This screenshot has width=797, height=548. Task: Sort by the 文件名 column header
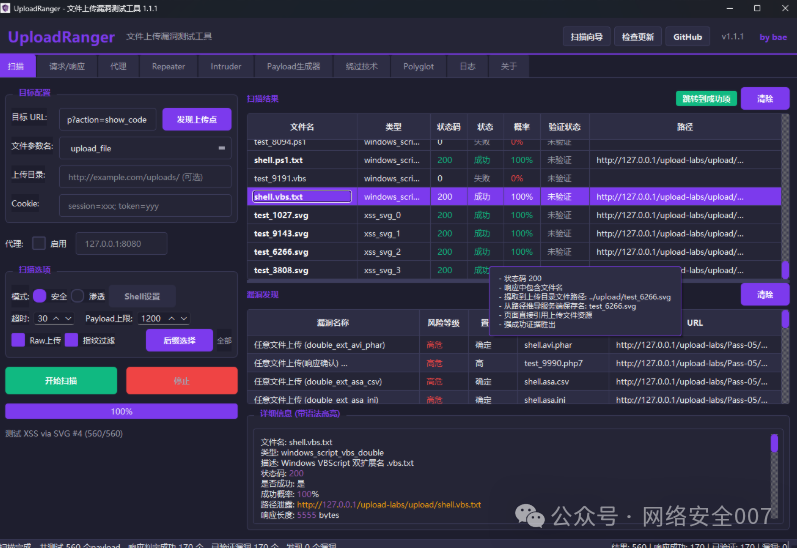(302, 127)
